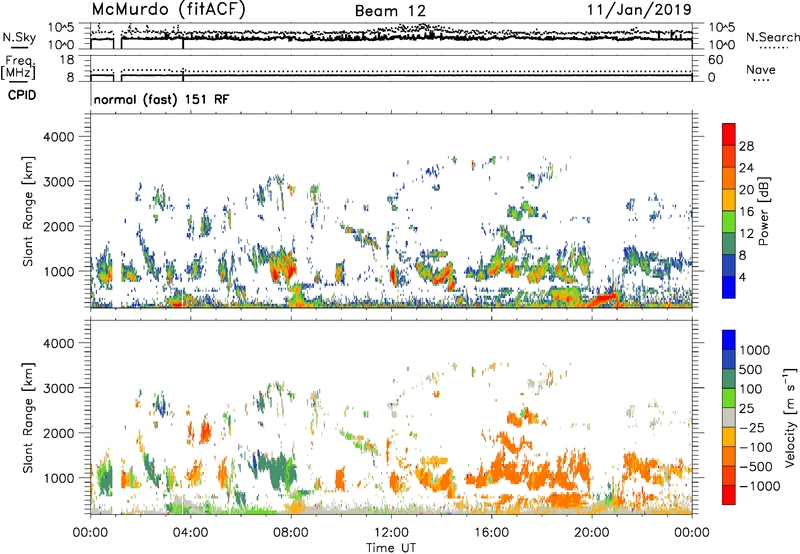Select Slant Range [km] label of velocity panel
The image size is (800, 554).
coord(28,417)
